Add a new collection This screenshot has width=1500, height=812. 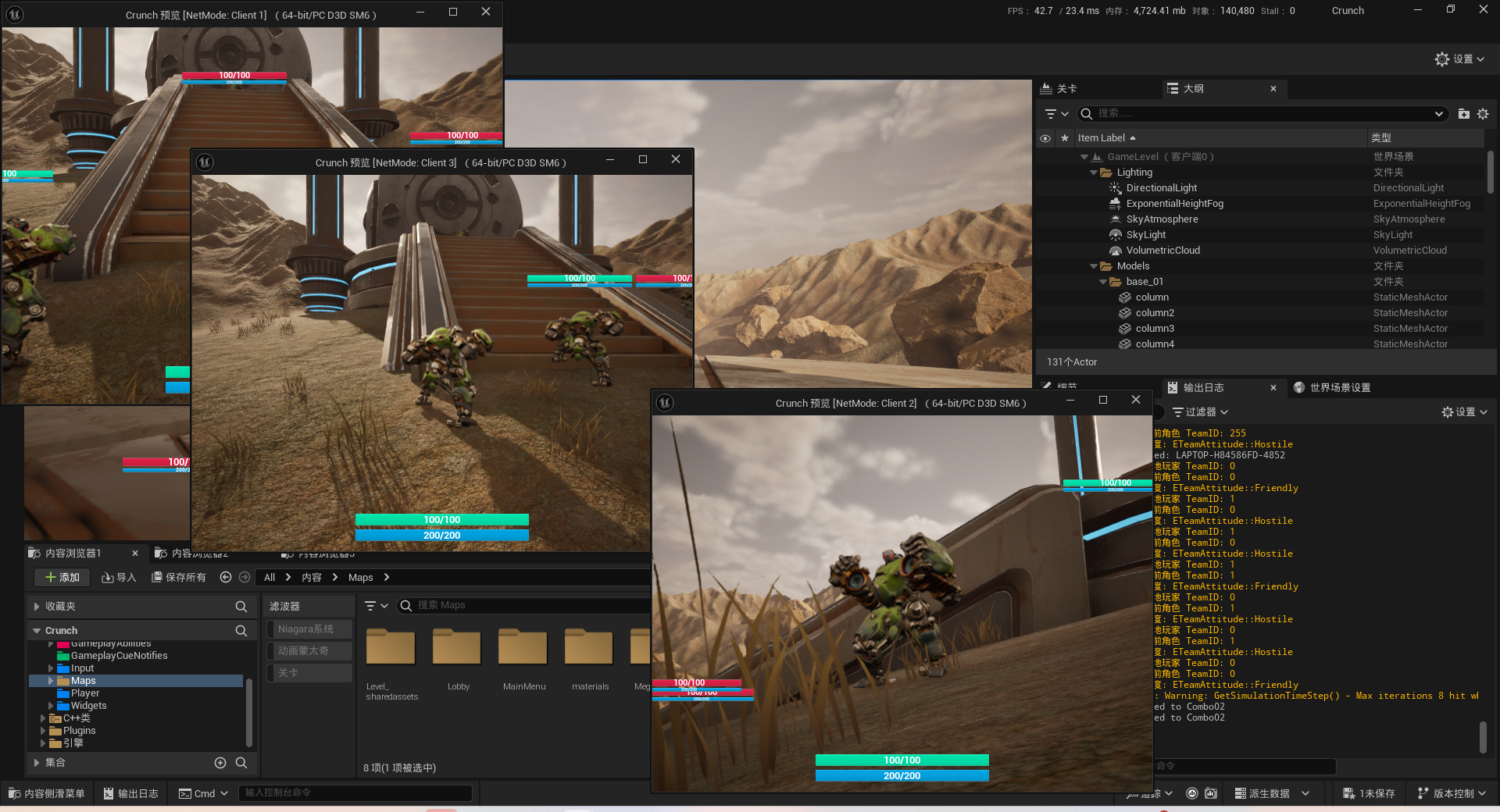220,763
